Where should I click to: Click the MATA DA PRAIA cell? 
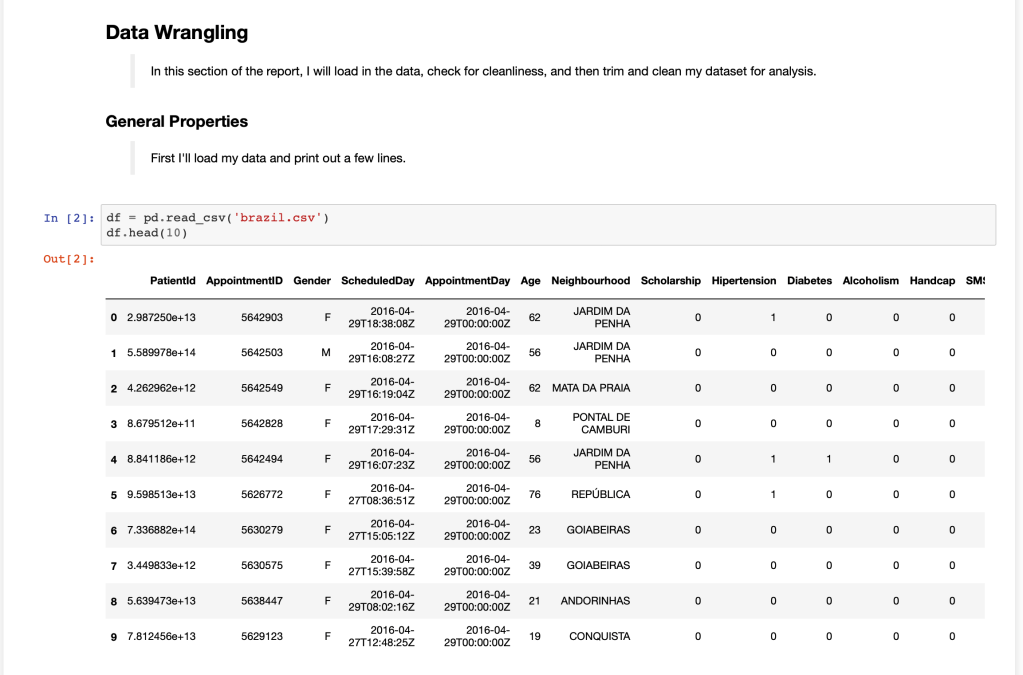coord(591,388)
